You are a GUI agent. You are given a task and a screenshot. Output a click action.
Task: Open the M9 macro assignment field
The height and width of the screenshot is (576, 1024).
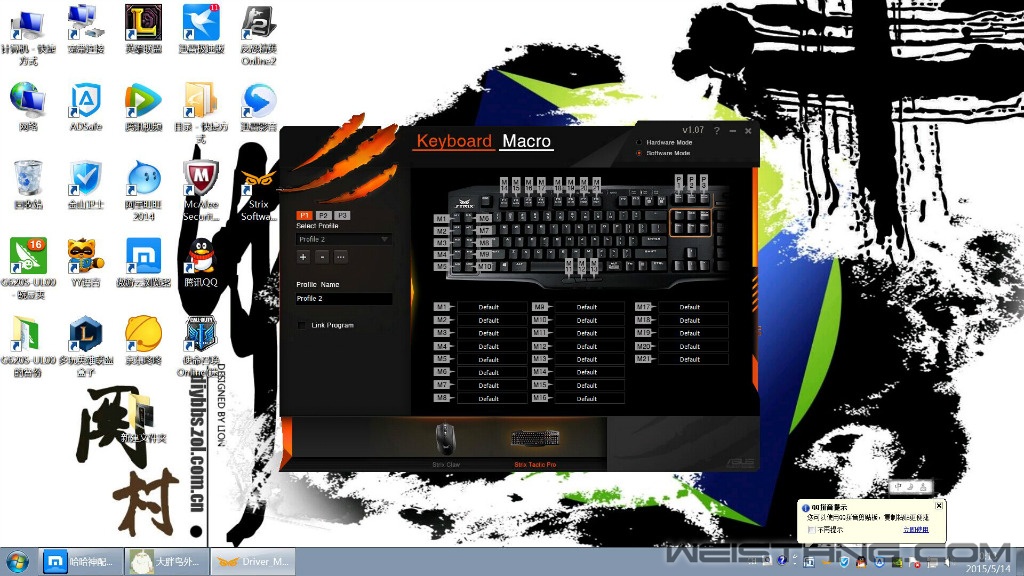589,307
